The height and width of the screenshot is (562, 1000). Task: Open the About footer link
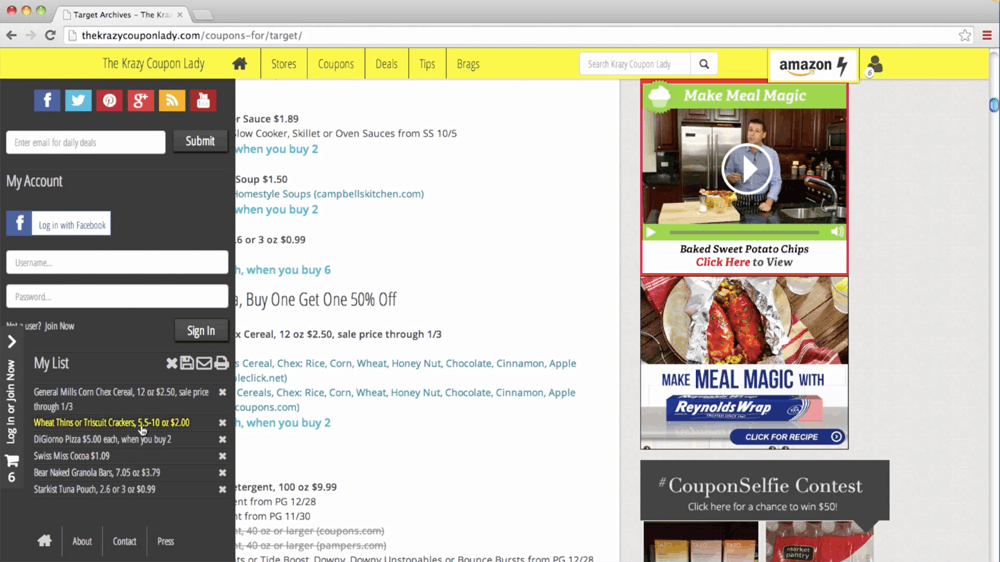click(82, 541)
